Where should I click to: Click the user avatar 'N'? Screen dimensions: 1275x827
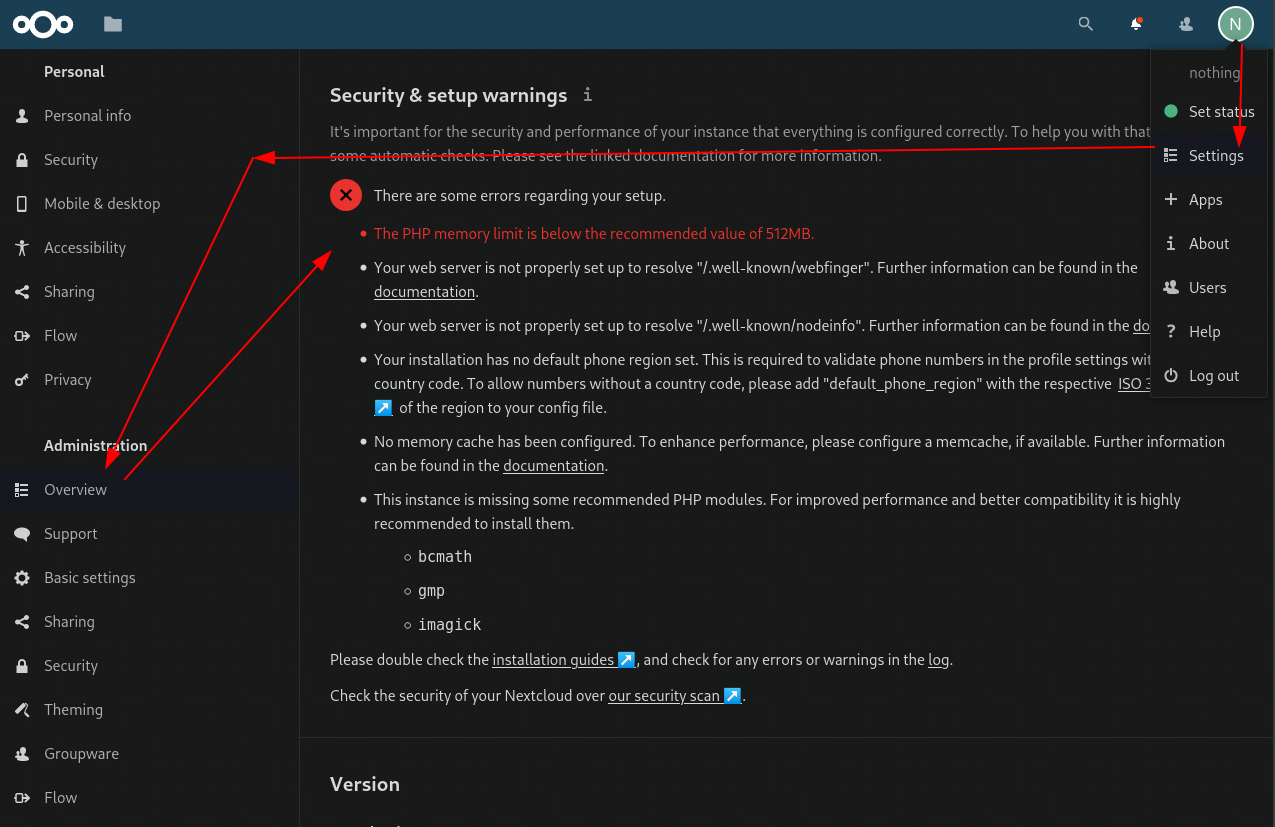(x=1235, y=24)
